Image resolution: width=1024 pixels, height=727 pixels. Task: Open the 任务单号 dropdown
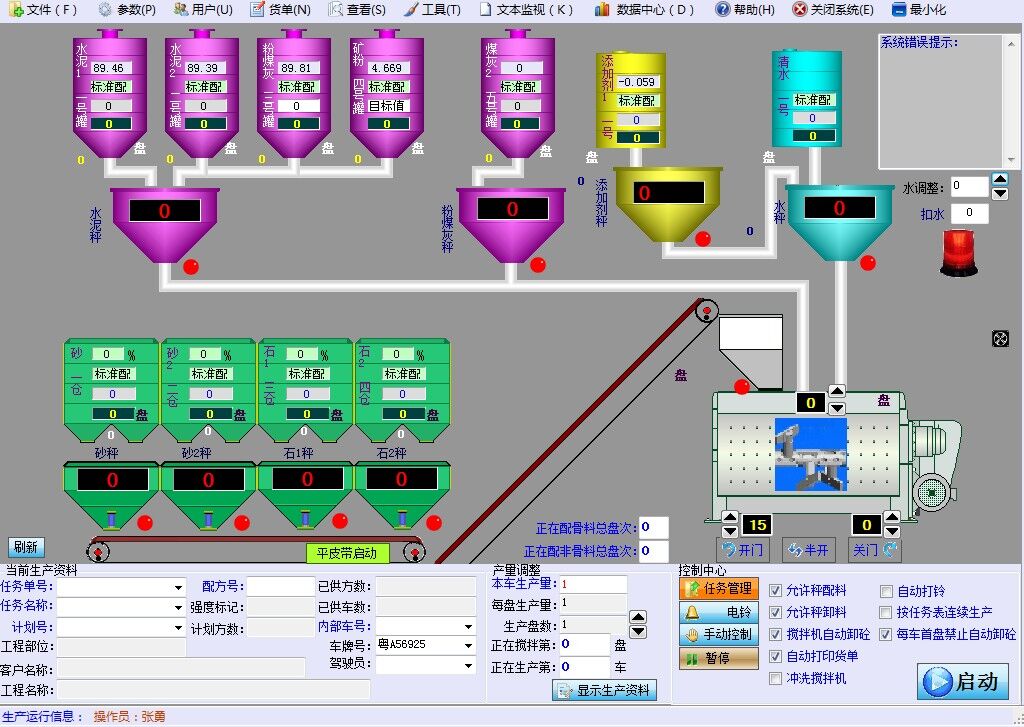point(178,587)
